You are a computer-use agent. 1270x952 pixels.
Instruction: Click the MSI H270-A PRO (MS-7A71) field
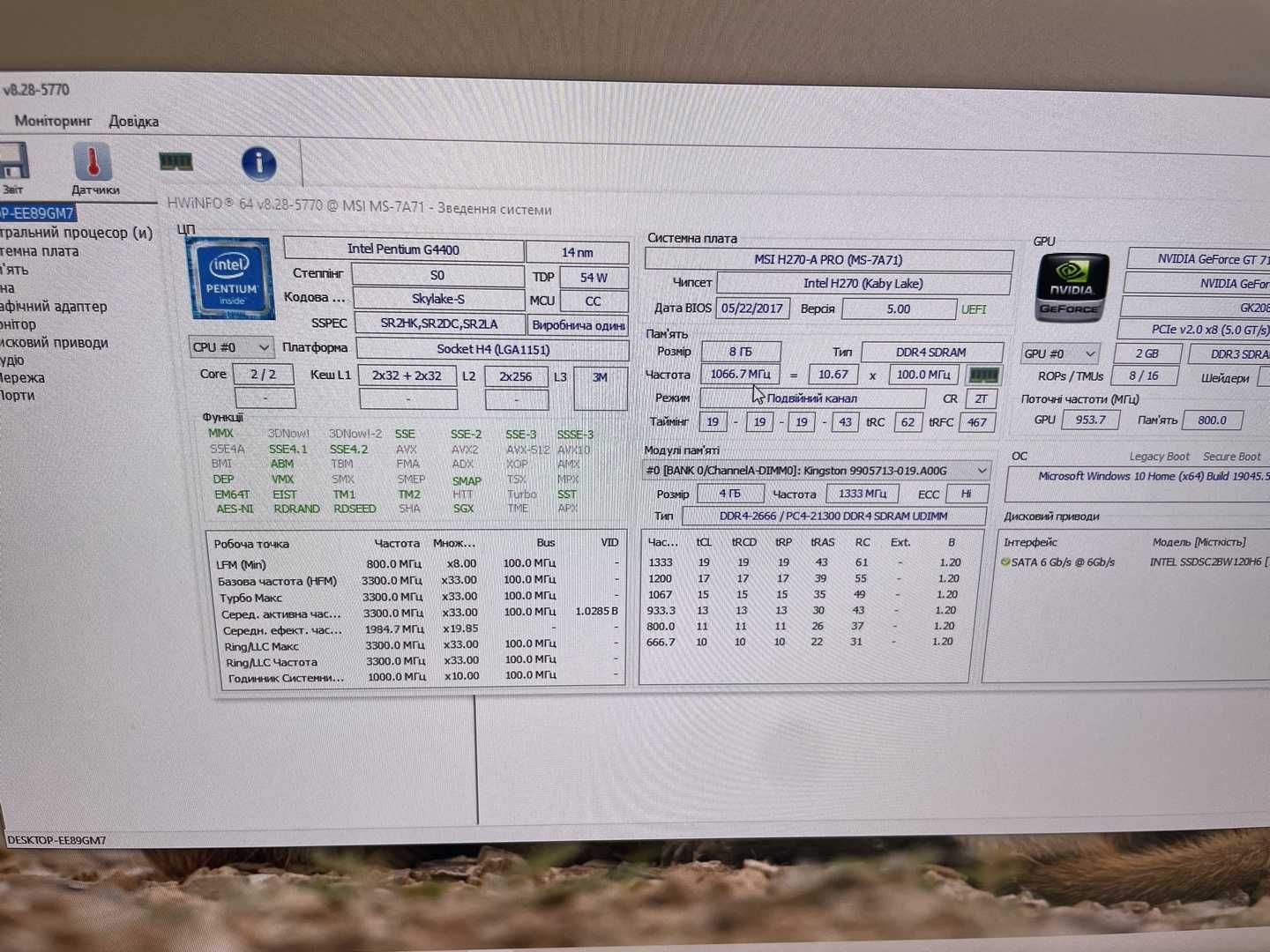[828, 259]
